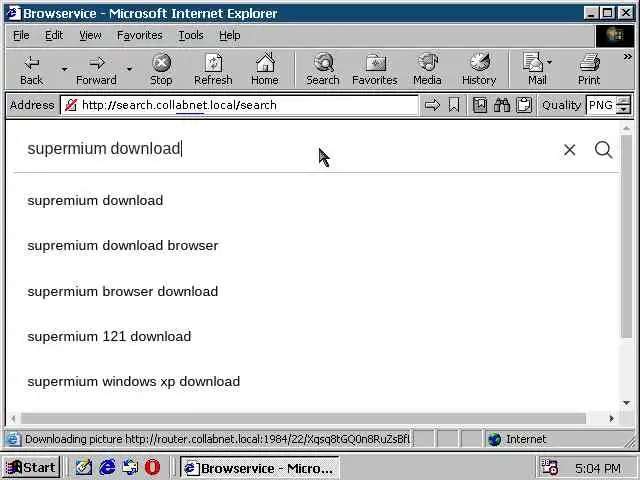The image size is (640, 480).
Task: Click the page icon in address bar
Action: tap(71, 105)
